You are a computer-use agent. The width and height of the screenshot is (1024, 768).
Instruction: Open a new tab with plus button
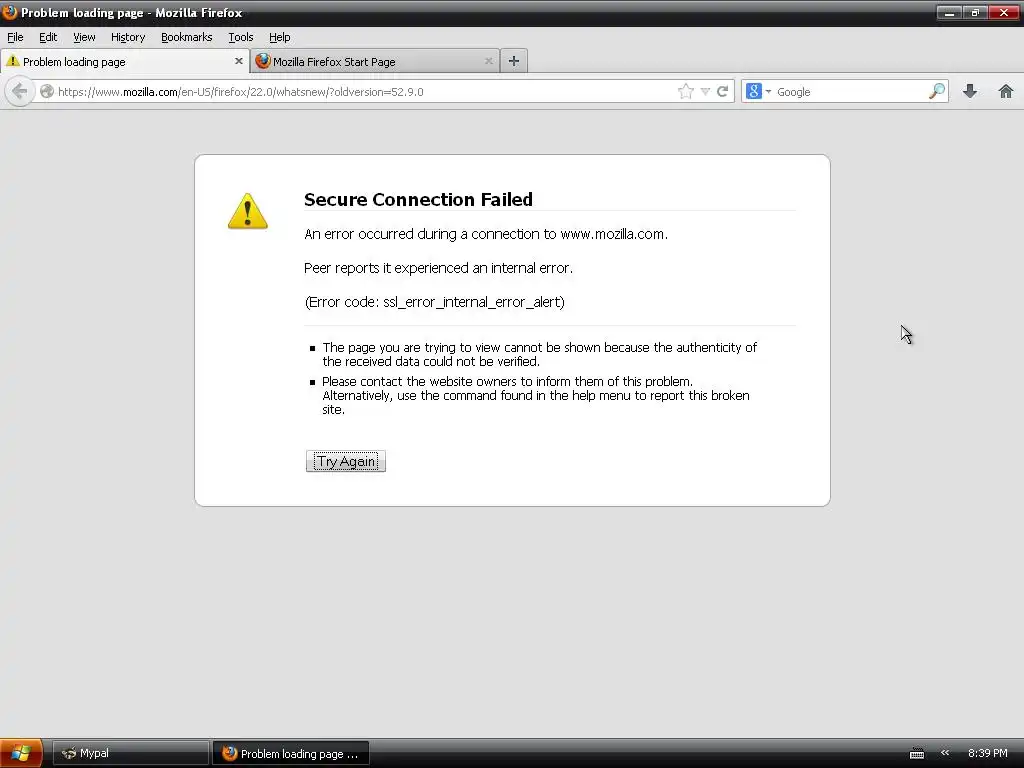point(514,61)
